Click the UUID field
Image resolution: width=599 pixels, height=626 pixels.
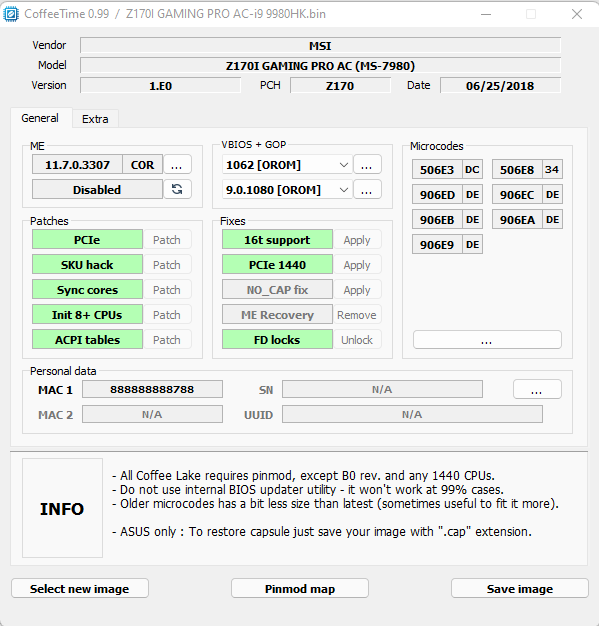click(x=412, y=414)
